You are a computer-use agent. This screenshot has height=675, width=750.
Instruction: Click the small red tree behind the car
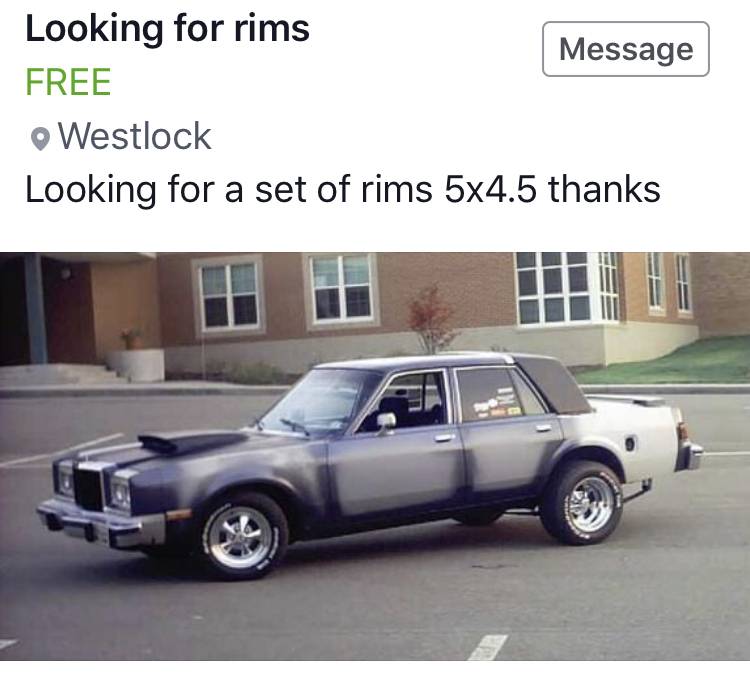pyautogui.click(x=432, y=319)
